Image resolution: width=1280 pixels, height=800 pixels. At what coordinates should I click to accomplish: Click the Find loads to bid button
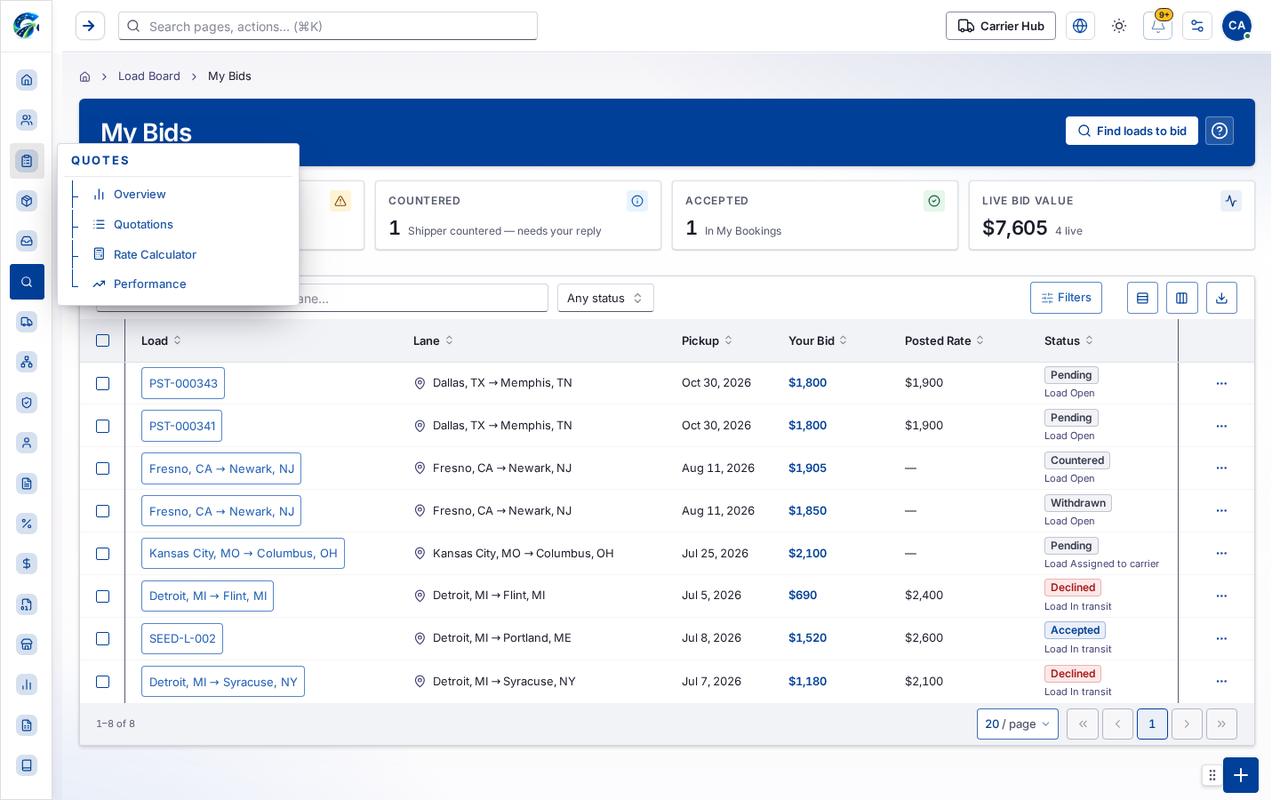1132,131
